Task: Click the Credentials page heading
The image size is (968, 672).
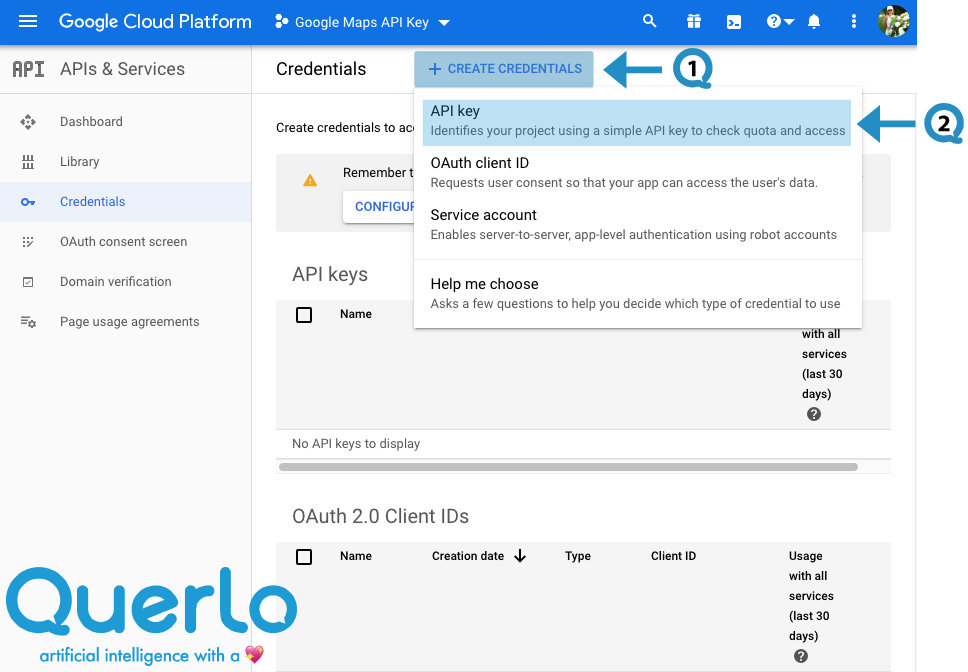Action: point(321,69)
